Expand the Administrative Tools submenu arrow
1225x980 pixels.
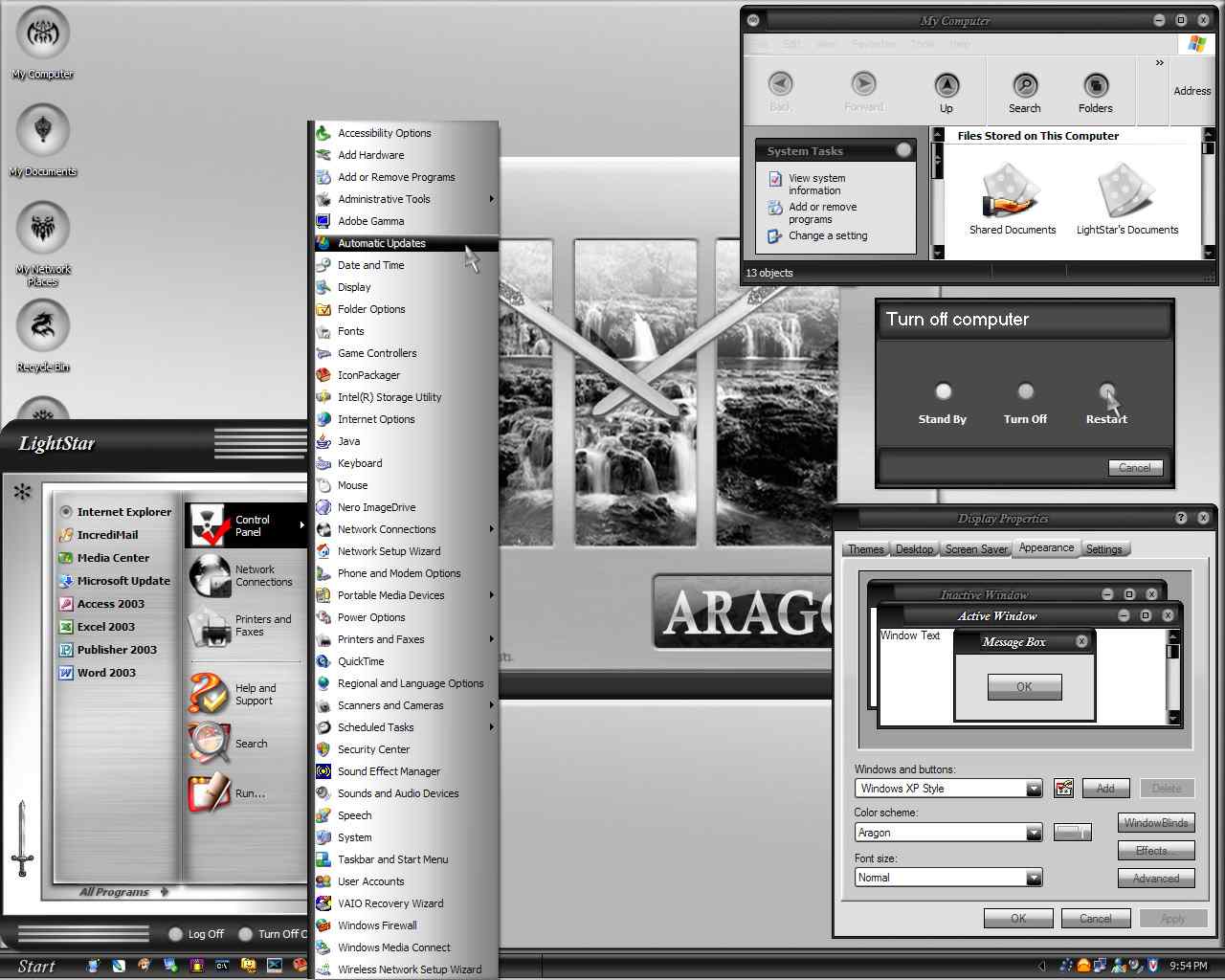(492, 199)
